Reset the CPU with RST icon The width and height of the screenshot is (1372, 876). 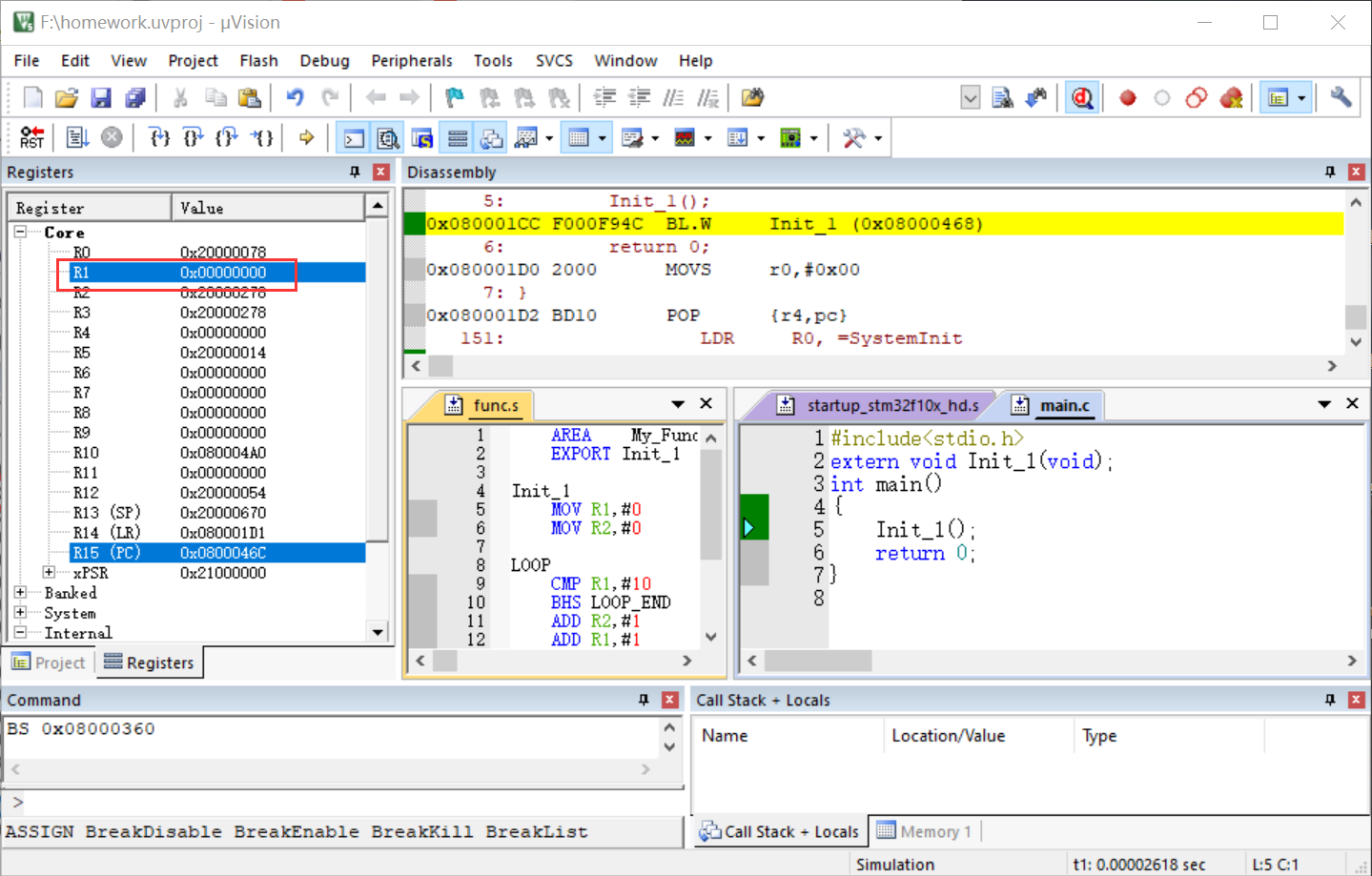[x=32, y=137]
